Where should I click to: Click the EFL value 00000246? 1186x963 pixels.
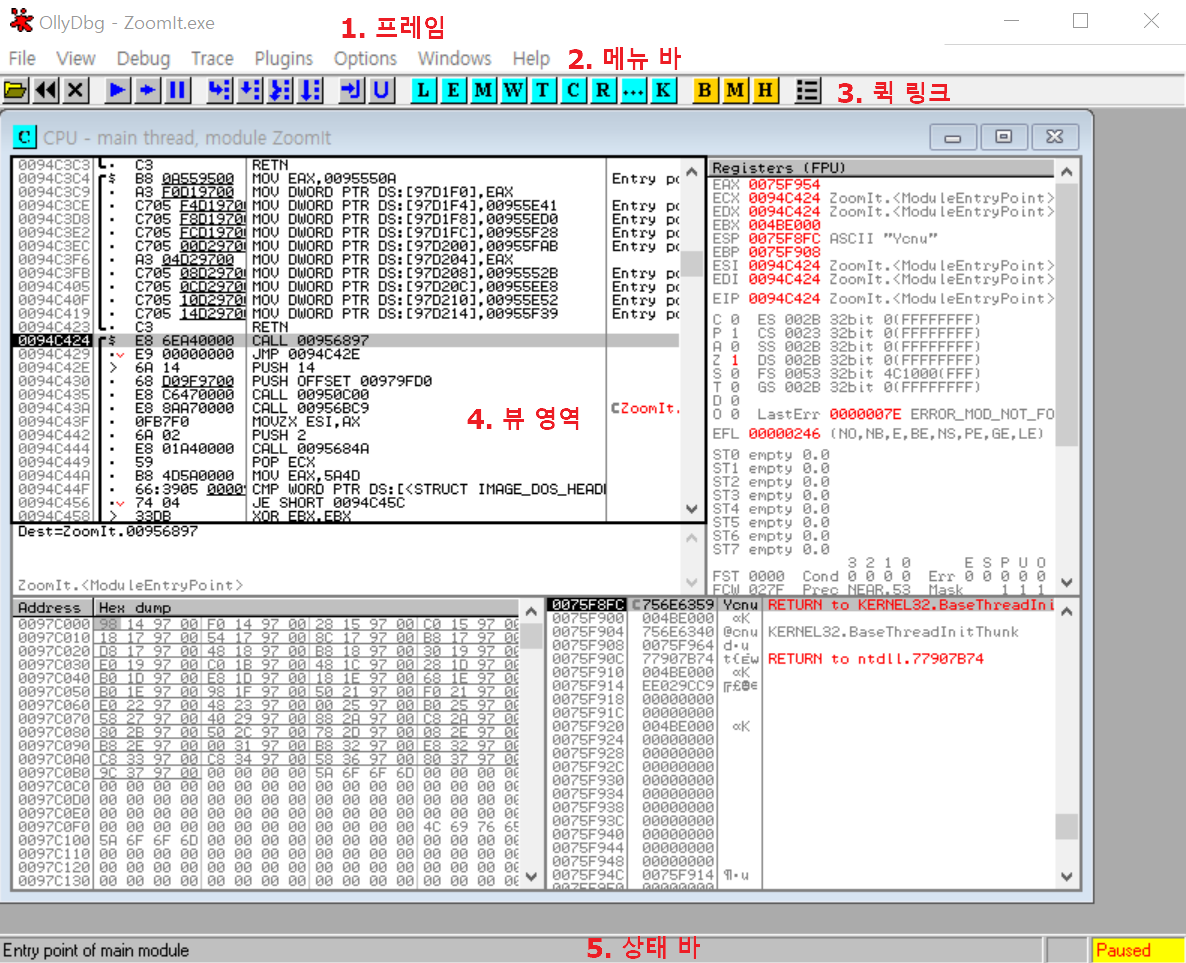(x=784, y=433)
